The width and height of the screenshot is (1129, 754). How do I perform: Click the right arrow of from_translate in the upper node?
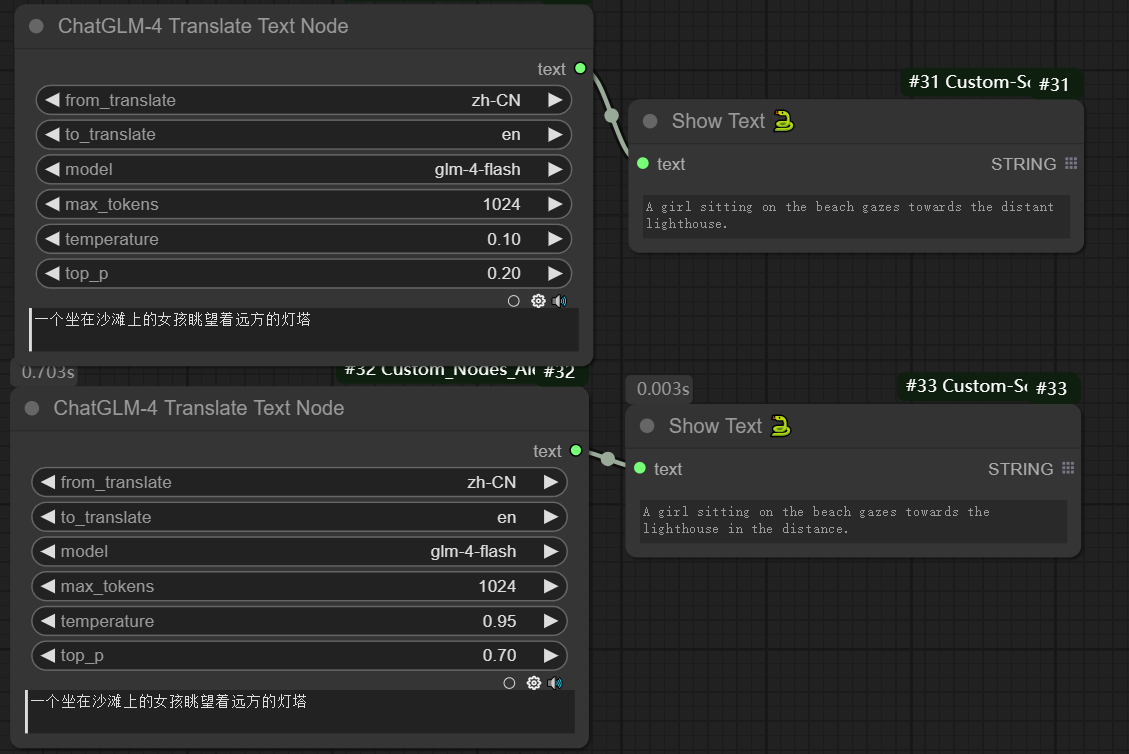[x=554, y=100]
